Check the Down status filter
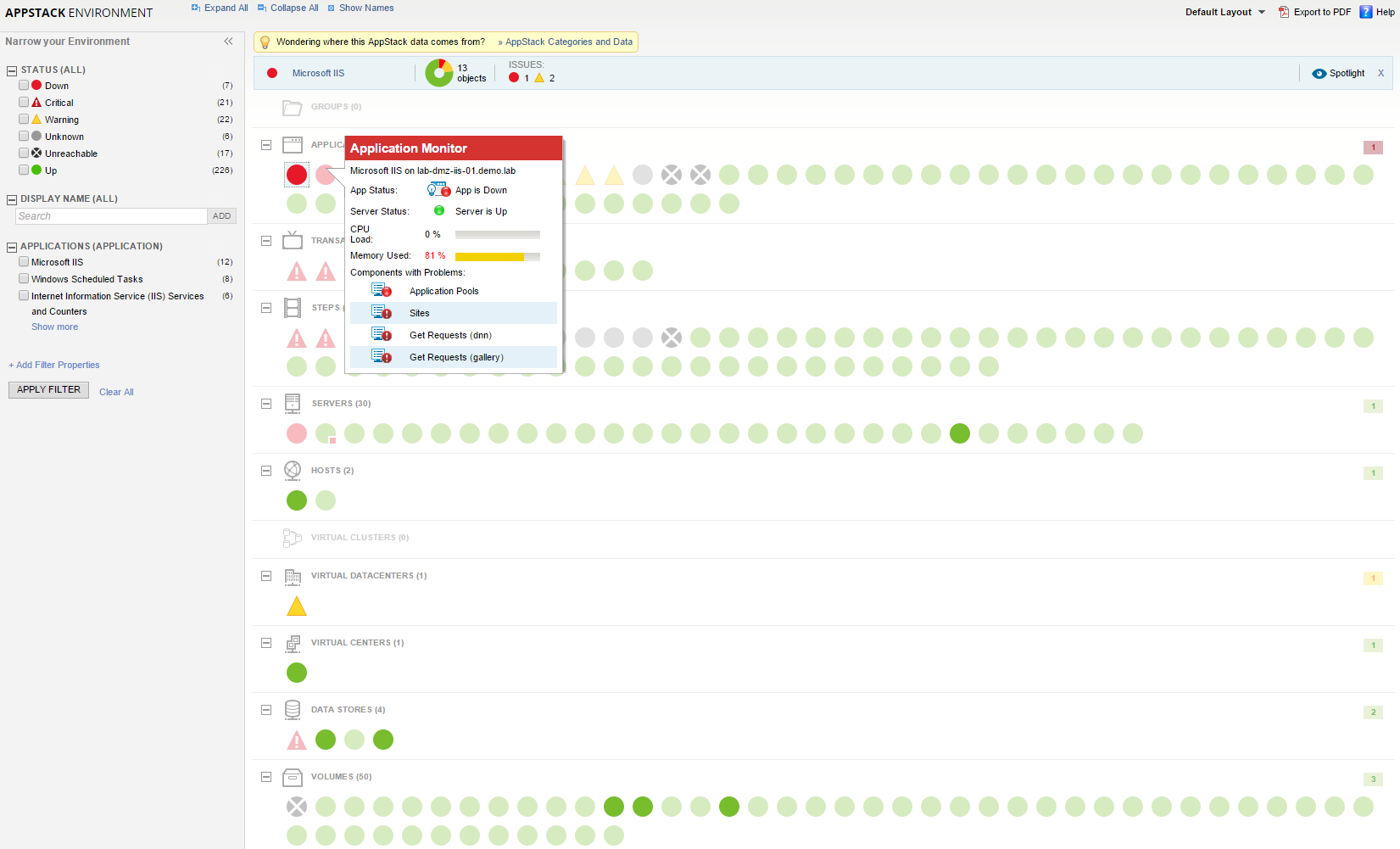Viewport: 1400px width, 849px height. (x=23, y=85)
